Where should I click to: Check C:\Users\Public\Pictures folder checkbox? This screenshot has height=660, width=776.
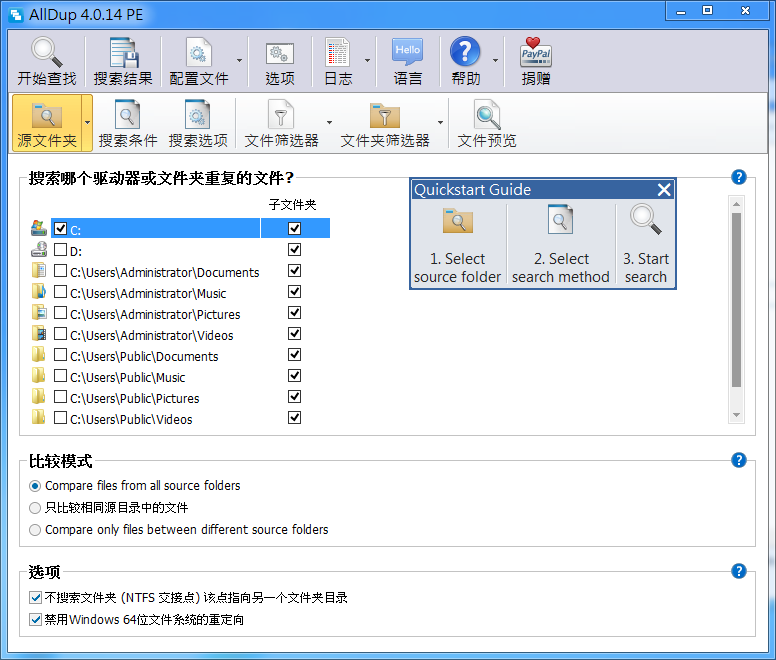pos(60,397)
